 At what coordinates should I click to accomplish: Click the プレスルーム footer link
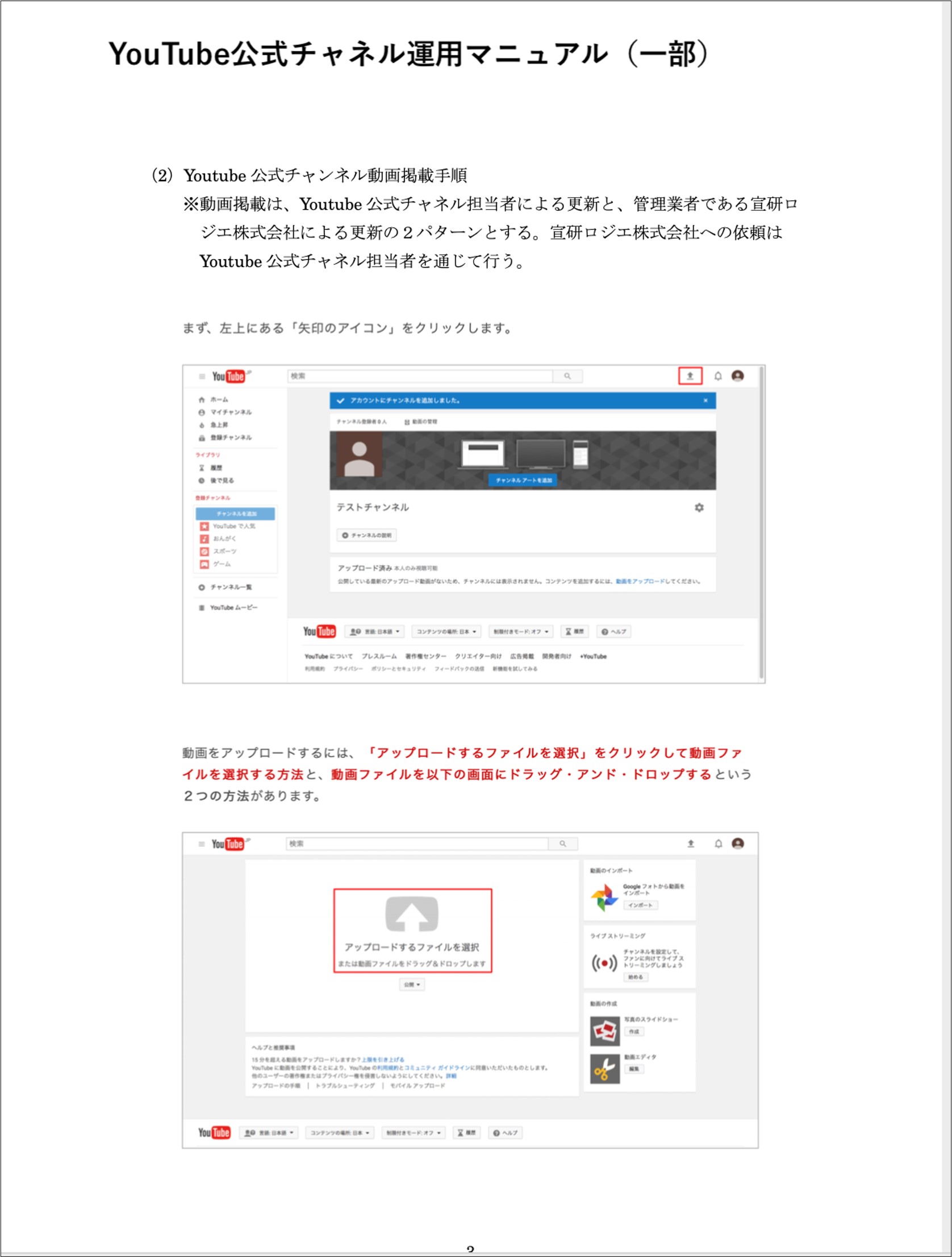pos(379,657)
